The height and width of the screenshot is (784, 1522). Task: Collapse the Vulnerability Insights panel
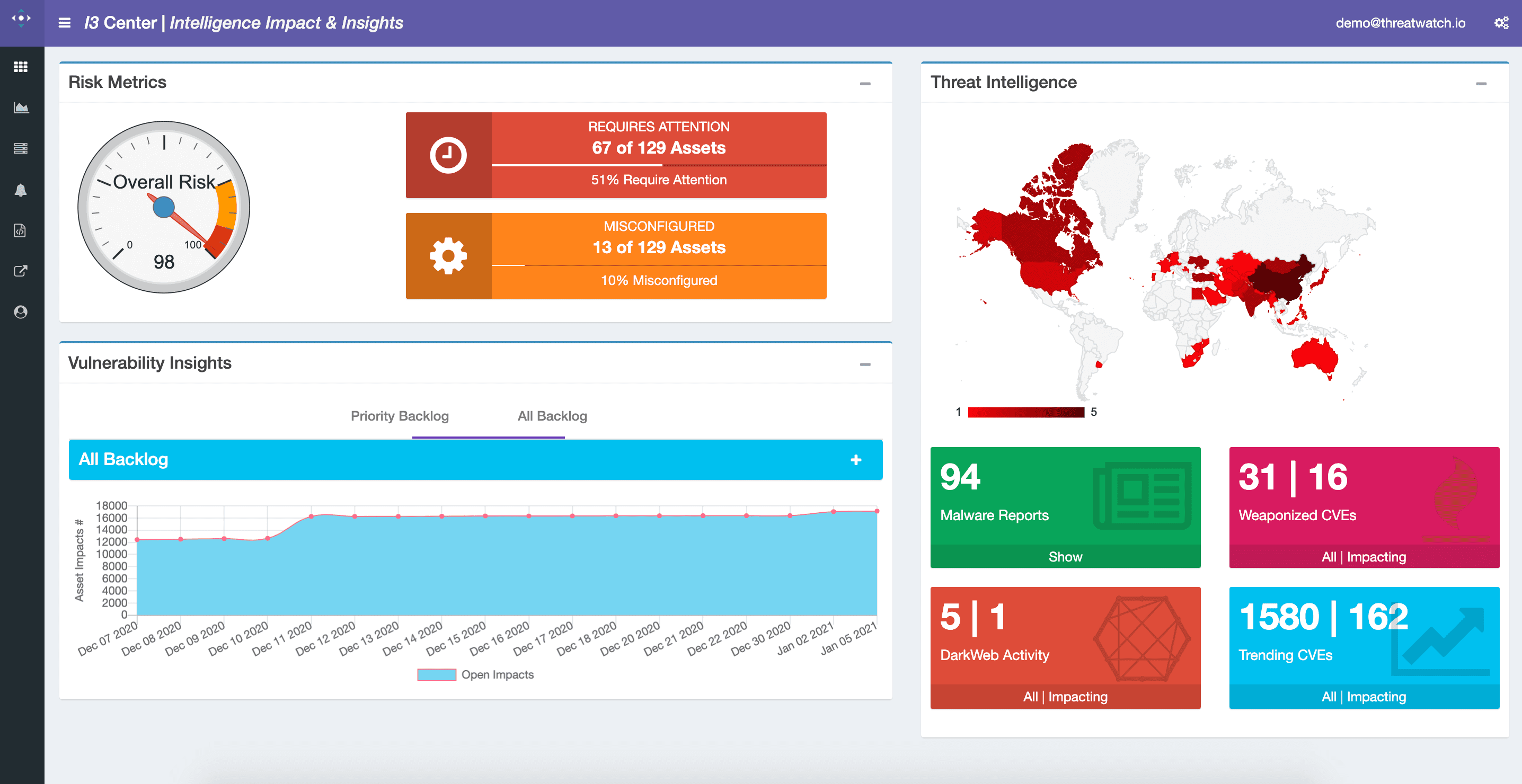(865, 364)
